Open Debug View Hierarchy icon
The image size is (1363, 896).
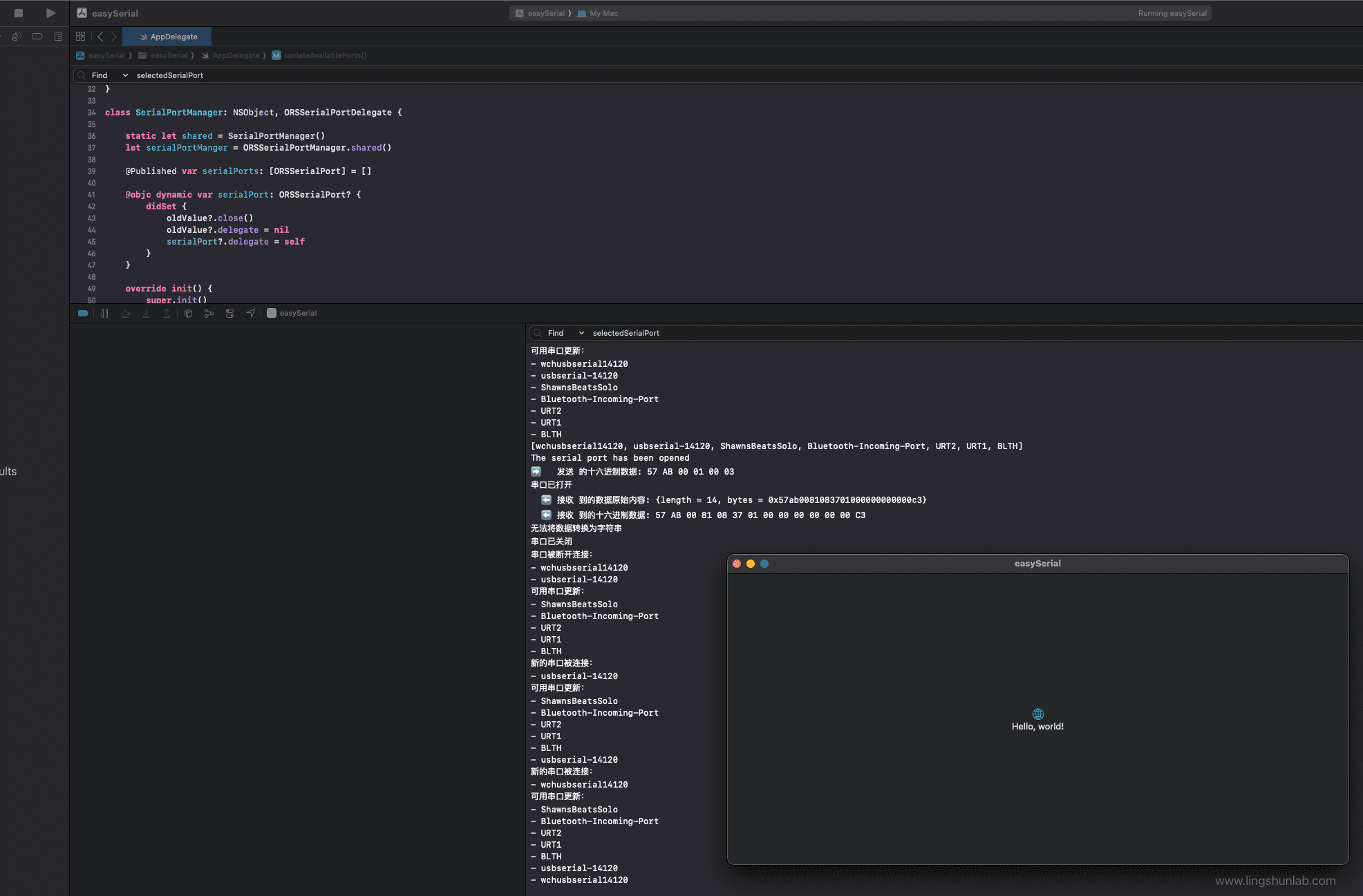pyautogui.click(x=188, y=313)
